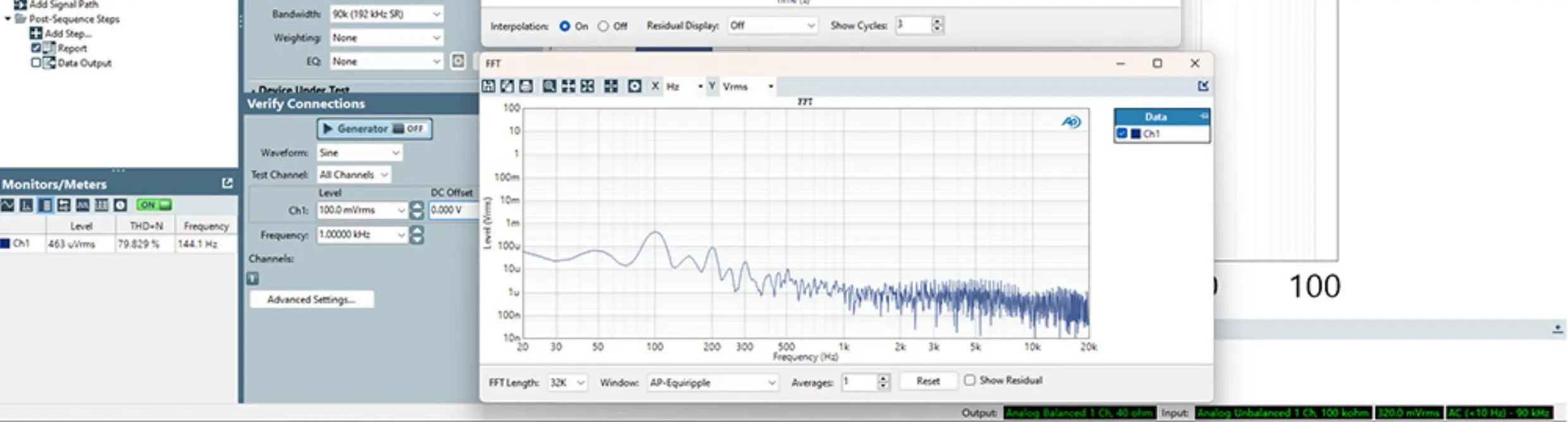Click the save graph icon in FFT toolbar
Screen dimensions: 1568x422
click(488, 87)
